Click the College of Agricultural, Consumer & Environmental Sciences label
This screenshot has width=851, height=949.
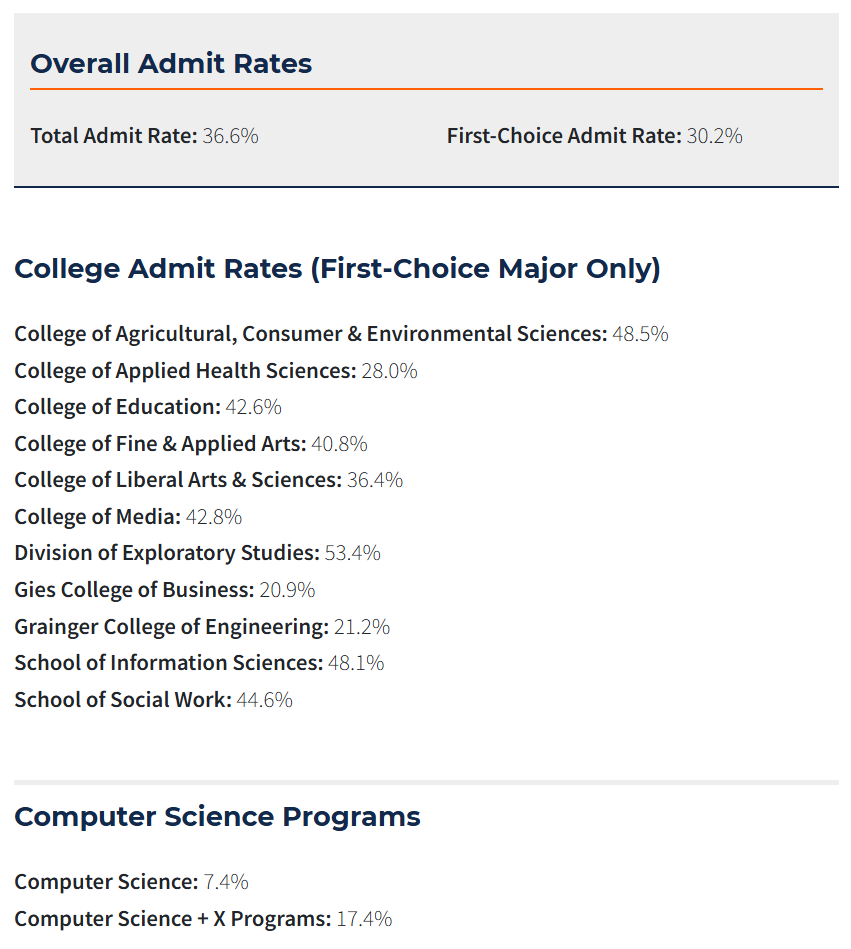click(310, 334)
